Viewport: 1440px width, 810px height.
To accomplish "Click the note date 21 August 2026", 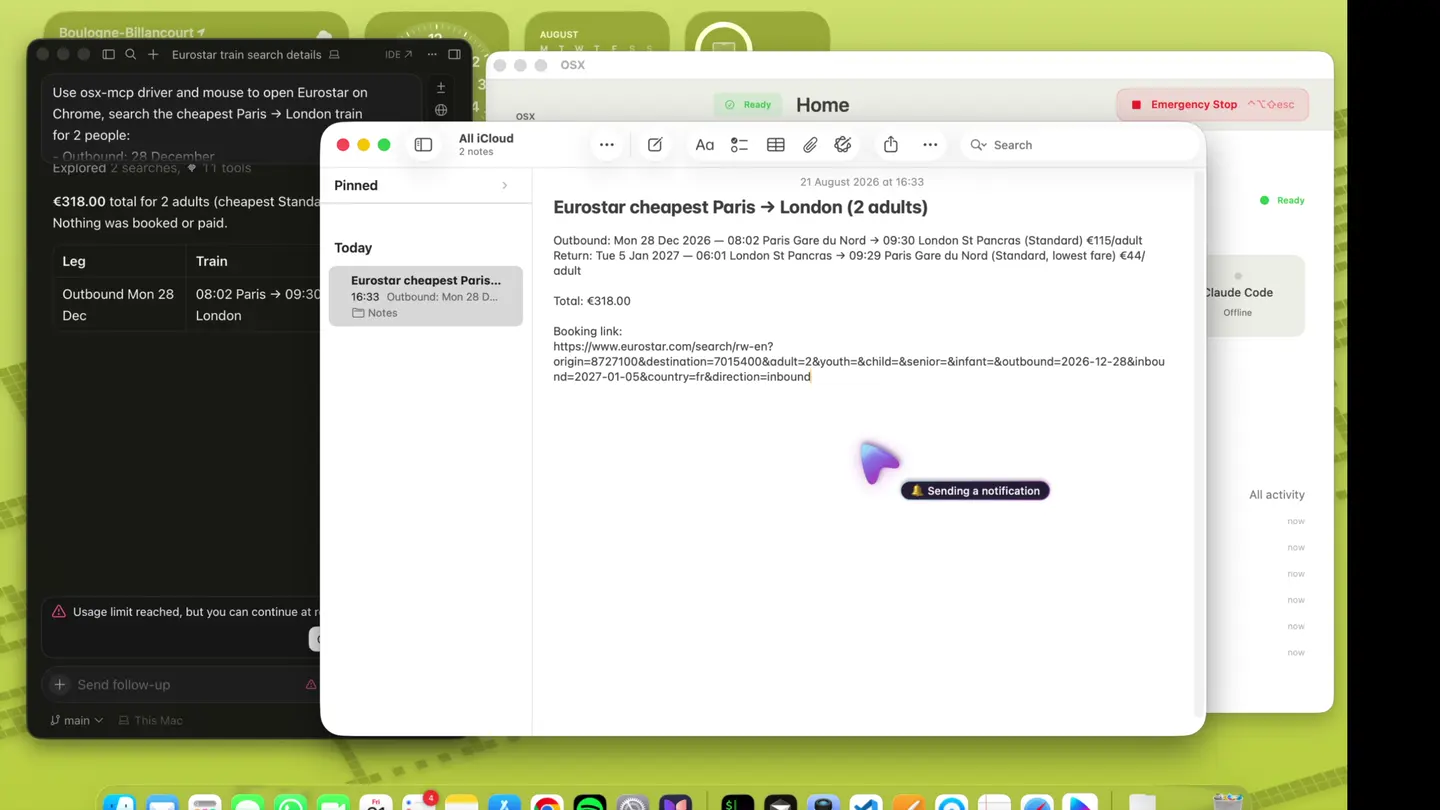I will click(862, 182).
